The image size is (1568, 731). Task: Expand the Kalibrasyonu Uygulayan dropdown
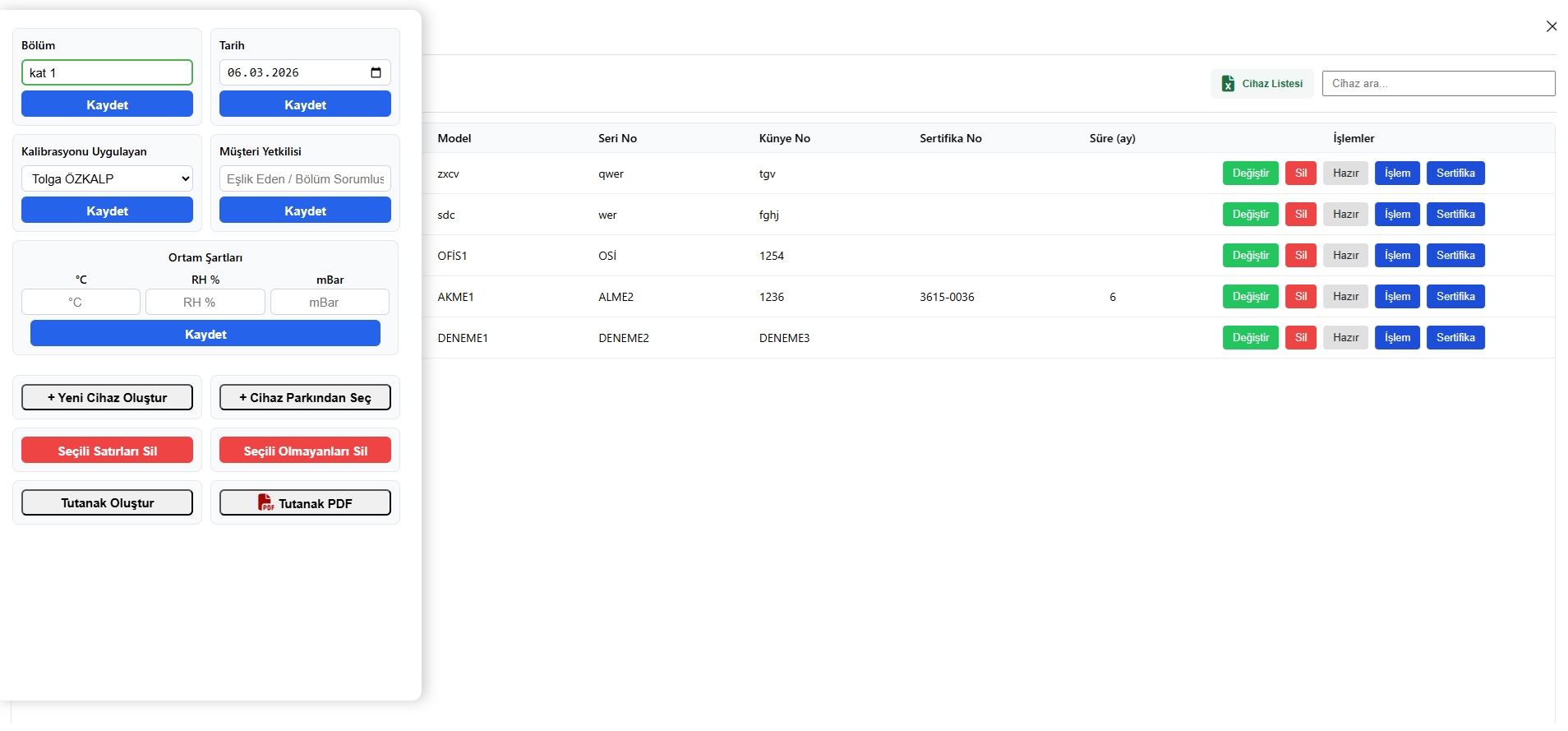click(x=107, y=178)
